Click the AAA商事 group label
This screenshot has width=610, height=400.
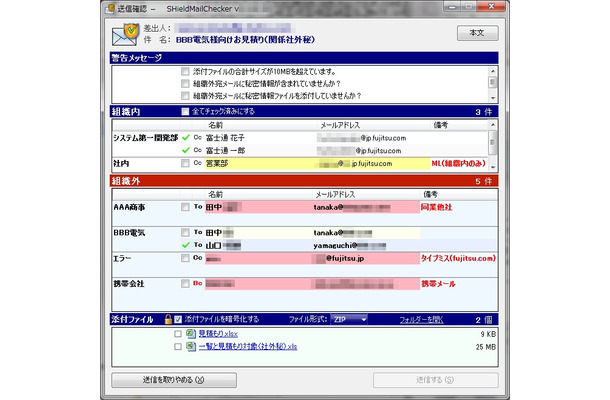(x=129, y=207)
